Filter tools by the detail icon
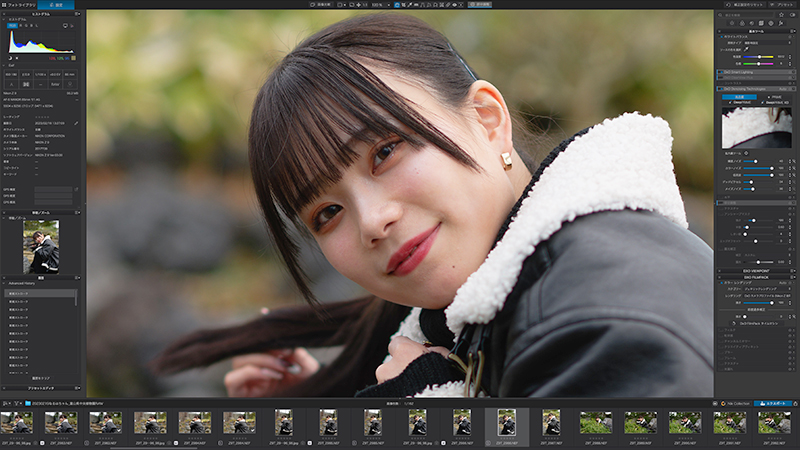 point(752,23)
